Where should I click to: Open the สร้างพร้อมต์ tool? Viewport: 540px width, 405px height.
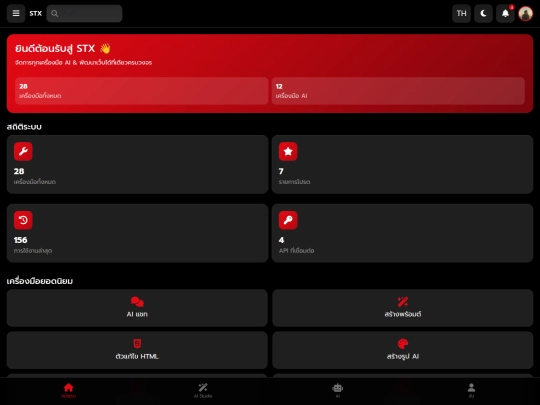click(x=403, y=308)
